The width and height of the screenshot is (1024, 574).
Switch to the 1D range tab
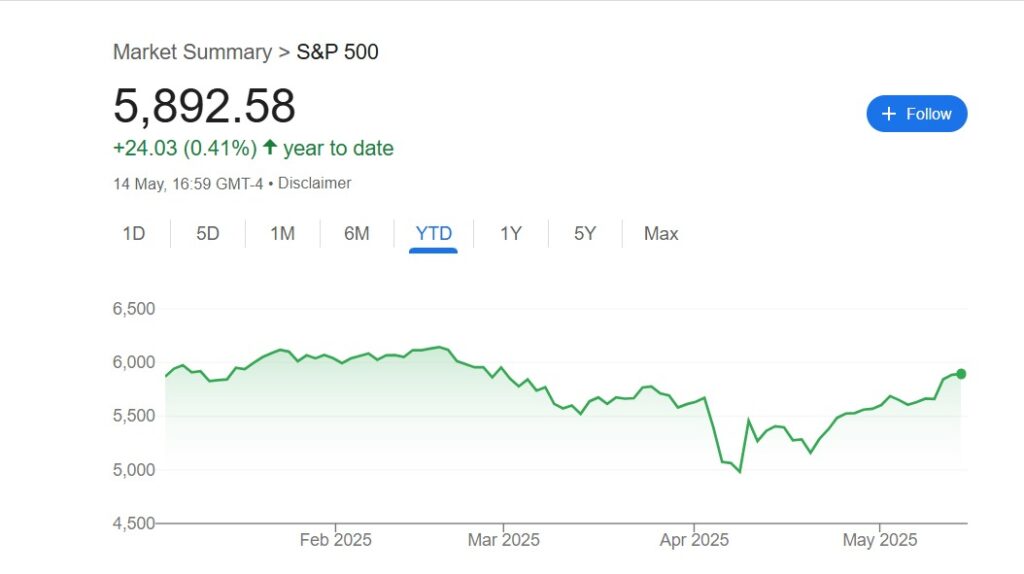[x=134, y=234]
